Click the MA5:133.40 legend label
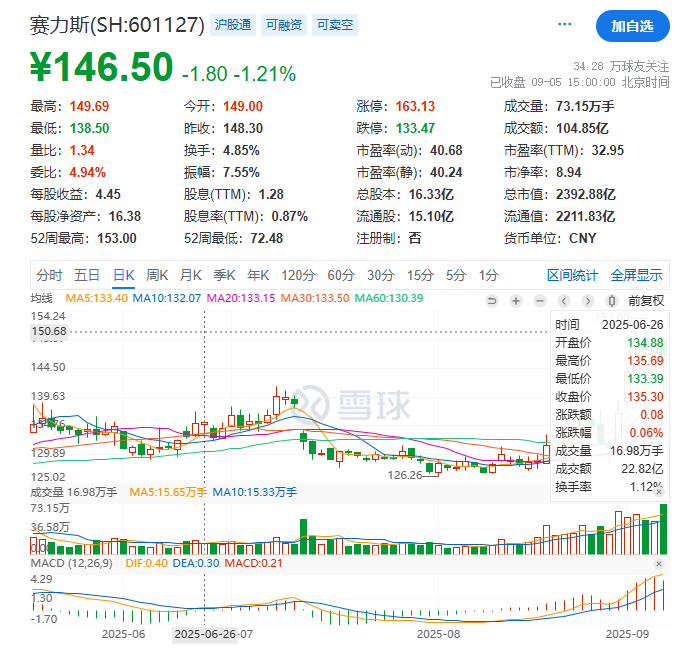 [96, 298]
